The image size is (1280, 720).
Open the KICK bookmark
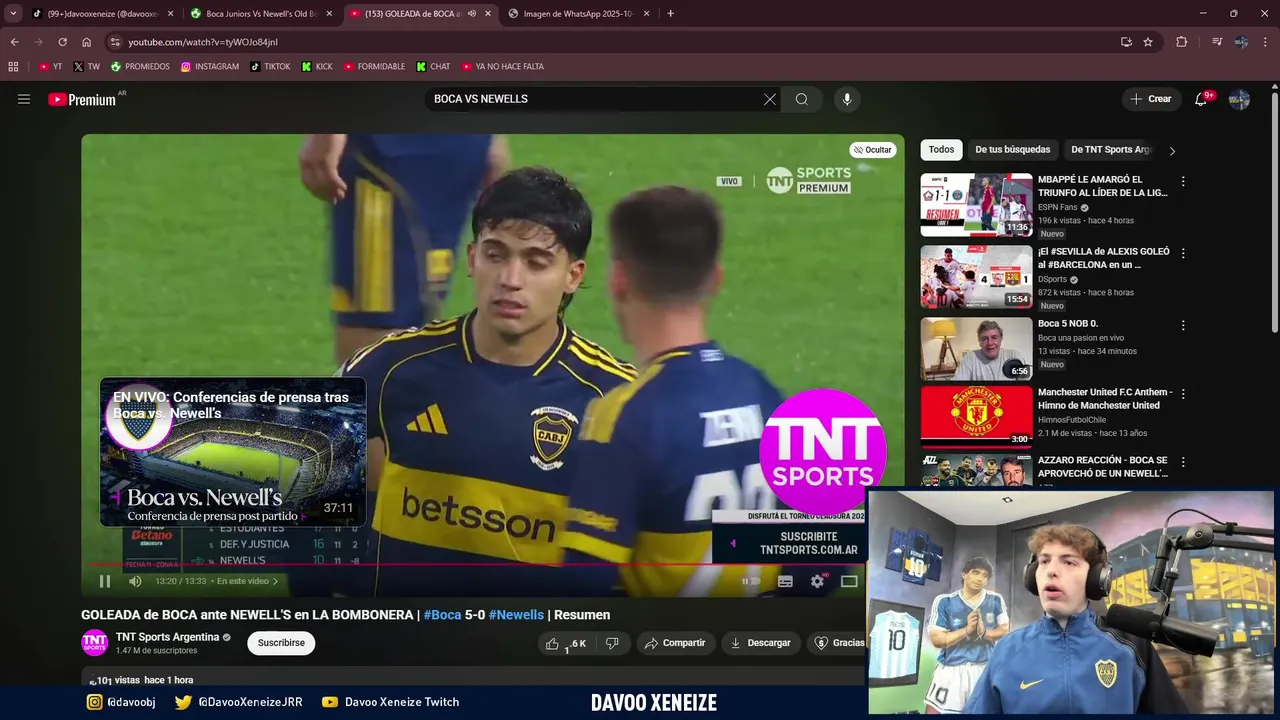click(x=317, y=67)
